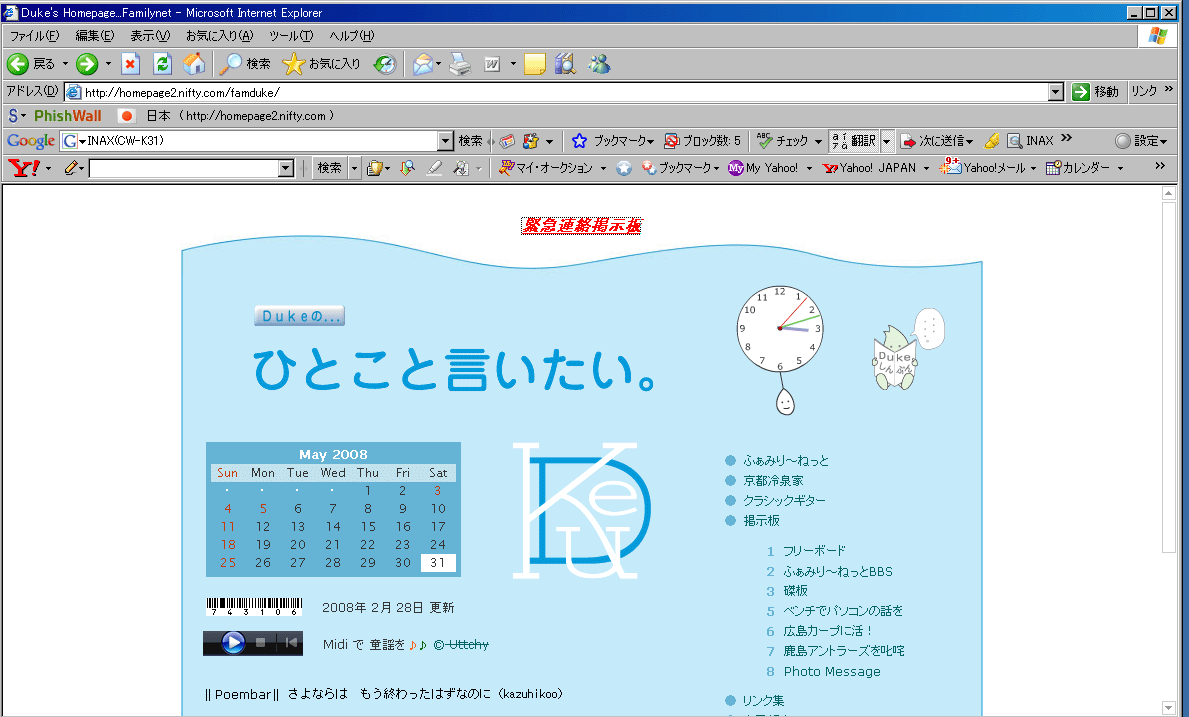Open the 編集(E) menu
Image resolution: width=1189 pixels, height=717 pixels.
pyautogui.click(x=94, y=36)
